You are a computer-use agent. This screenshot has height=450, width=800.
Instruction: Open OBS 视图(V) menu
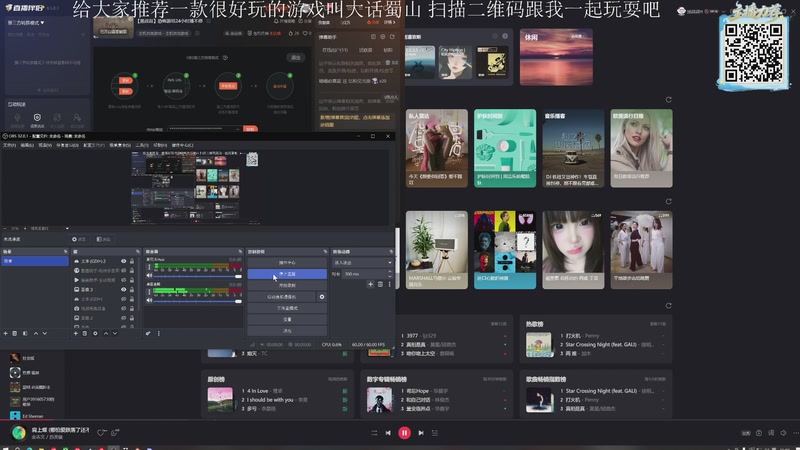point(45,145)
